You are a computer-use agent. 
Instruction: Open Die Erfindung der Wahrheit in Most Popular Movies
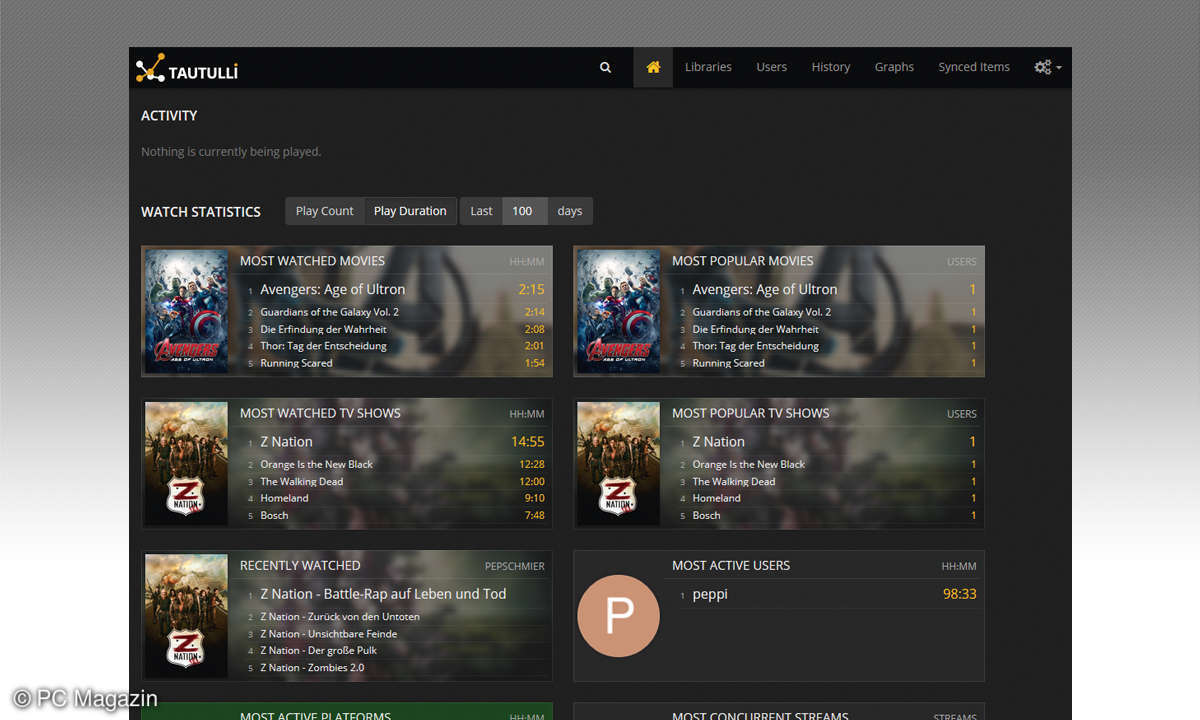755,329
